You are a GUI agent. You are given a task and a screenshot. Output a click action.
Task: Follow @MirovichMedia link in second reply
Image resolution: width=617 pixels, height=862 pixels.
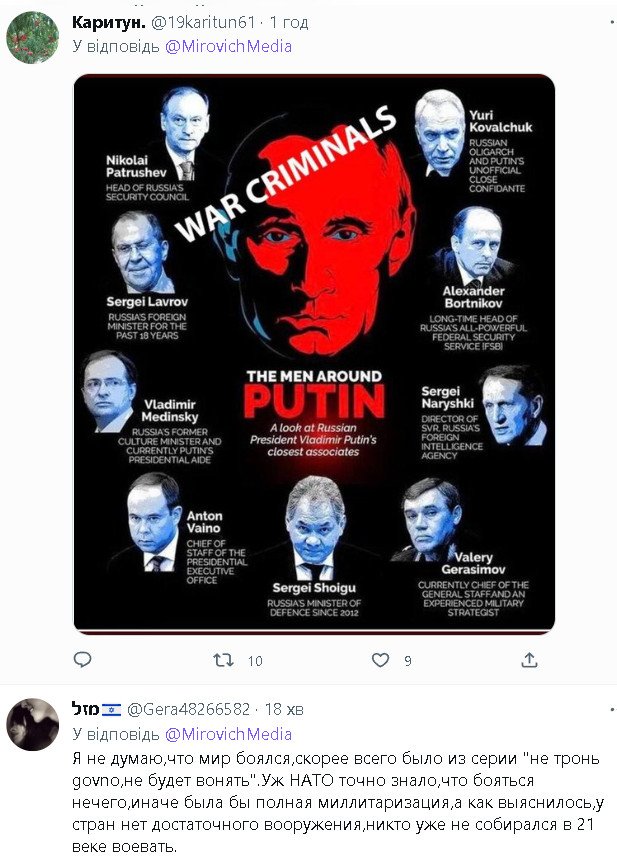click(x=228, y=734)
